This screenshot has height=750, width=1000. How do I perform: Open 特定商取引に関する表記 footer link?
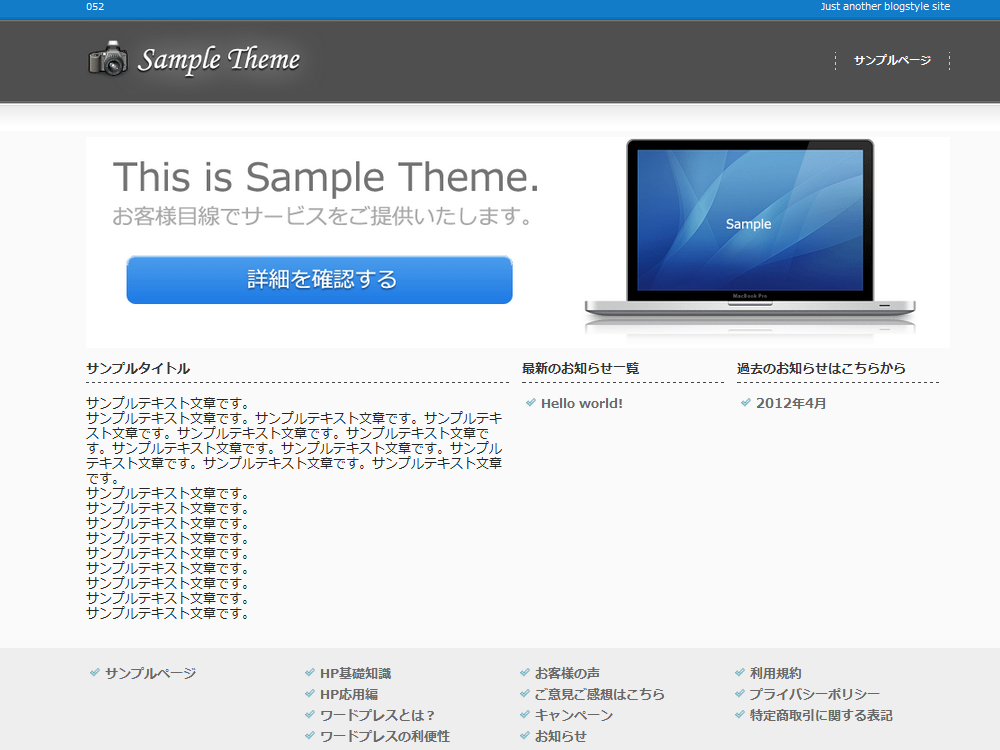pyautogui.click(x=821, y=715)
